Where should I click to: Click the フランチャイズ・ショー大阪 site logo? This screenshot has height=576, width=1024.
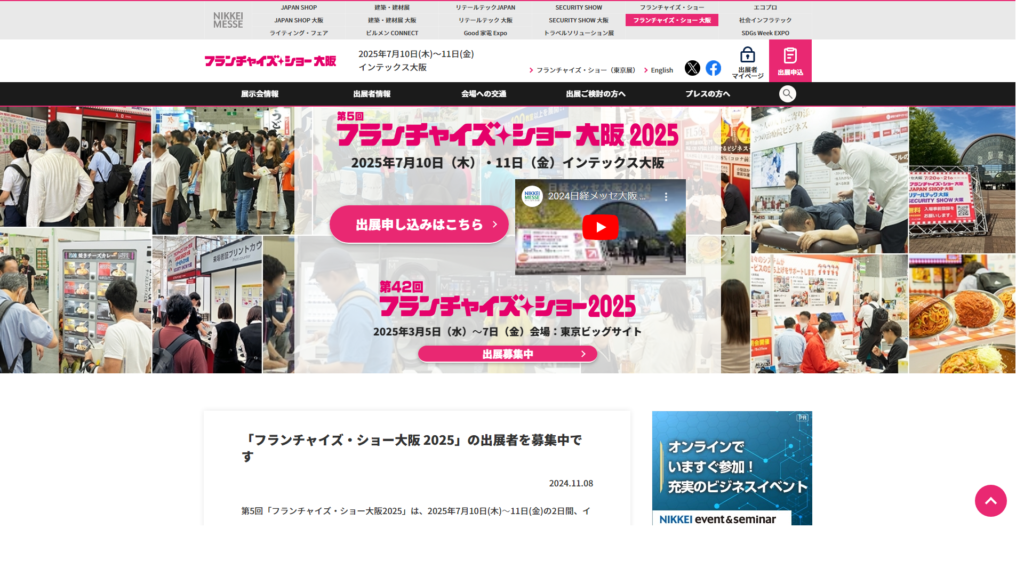coord(270,61)
